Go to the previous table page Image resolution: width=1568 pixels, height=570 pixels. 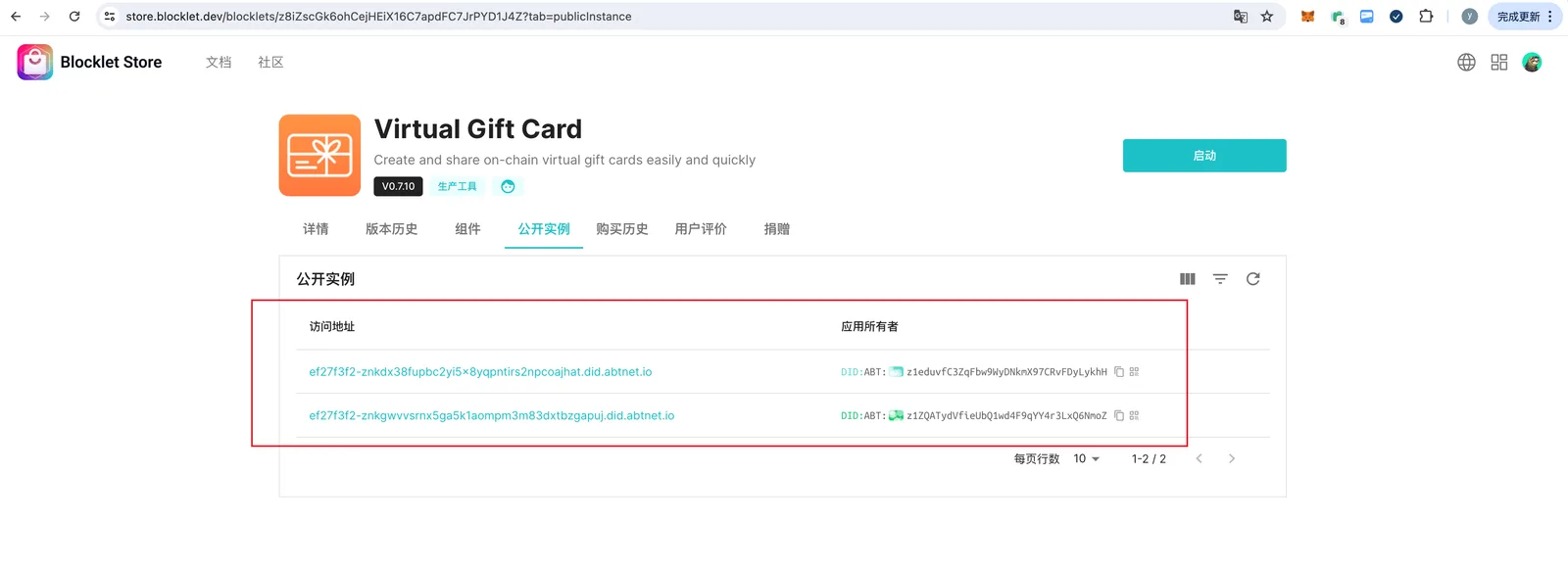[1199, 459]
